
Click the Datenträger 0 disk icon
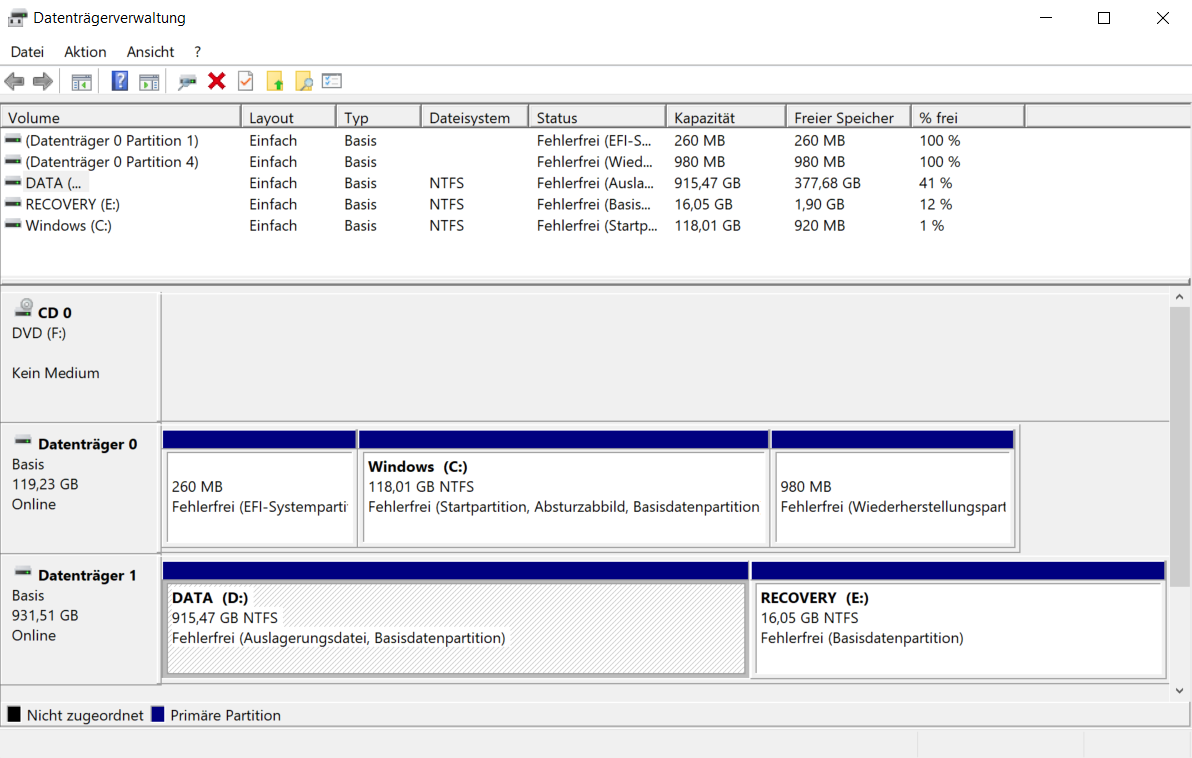click(x=23, y=440)
